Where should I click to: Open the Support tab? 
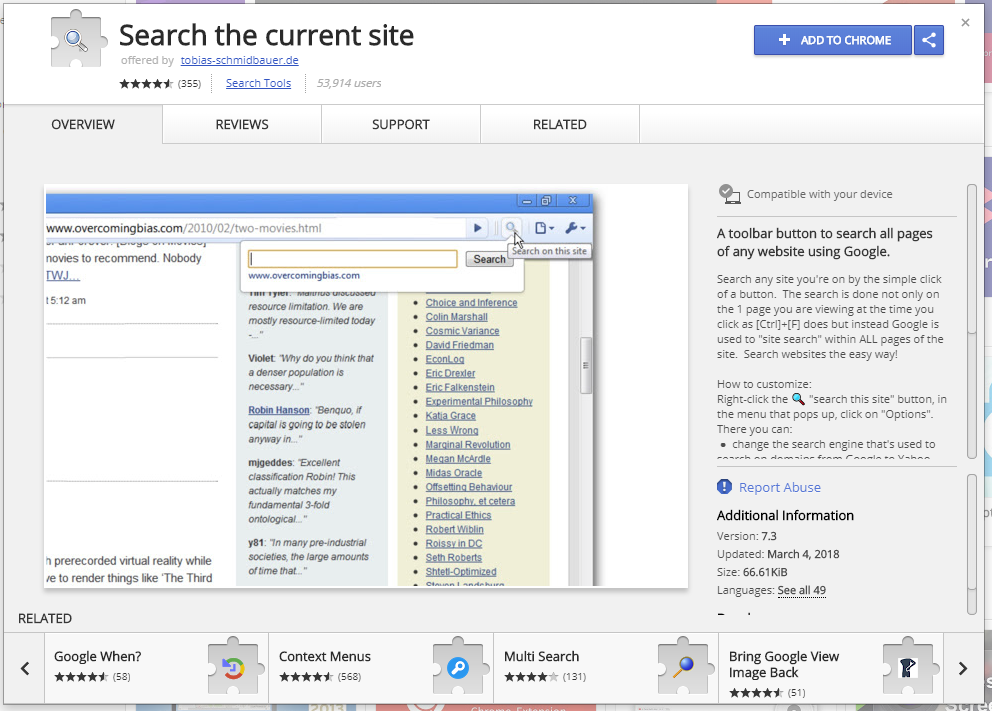click(400, 124)
